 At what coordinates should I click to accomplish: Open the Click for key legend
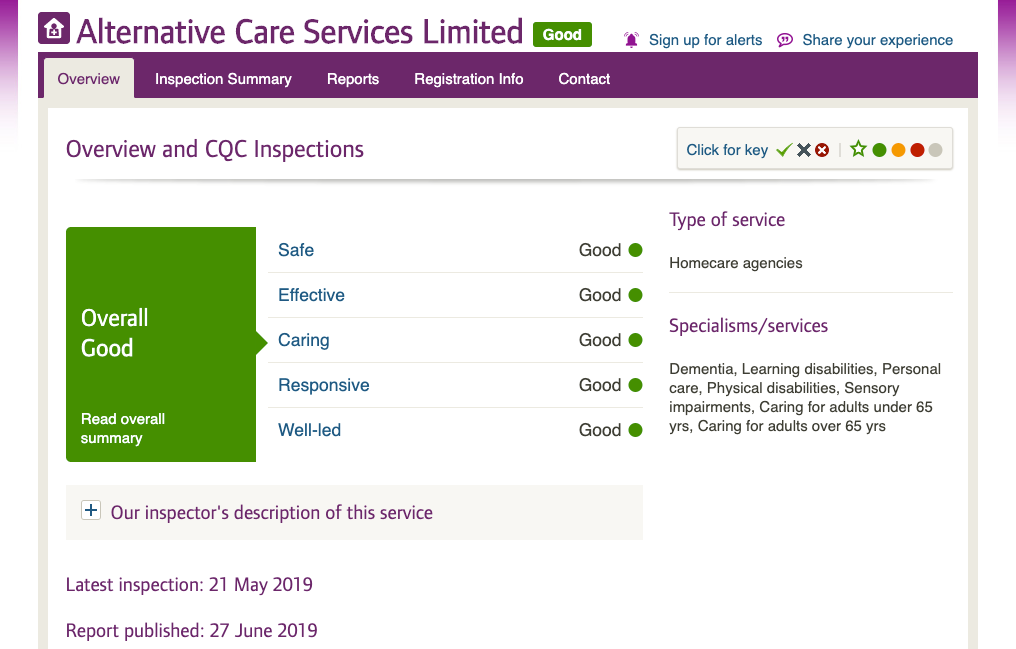[727, 150]
